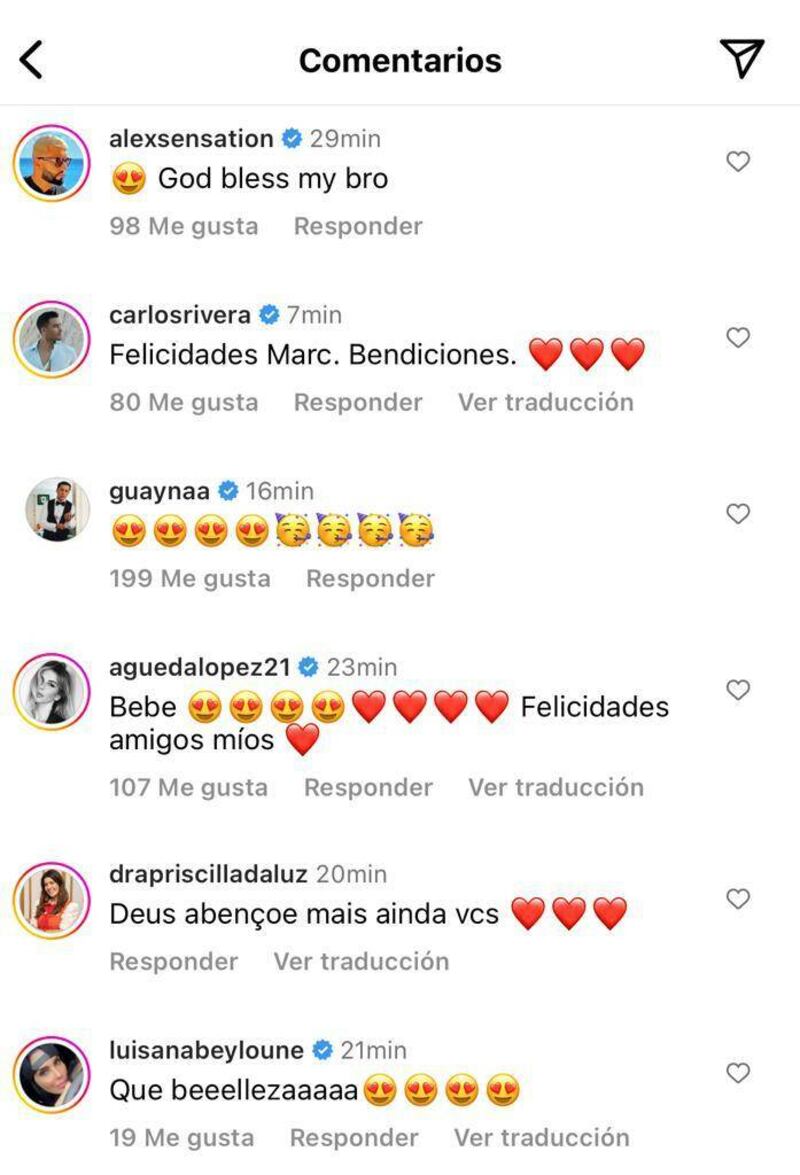Tap the heart beside aguedalopez21's comment

click(x=737, y=690)
